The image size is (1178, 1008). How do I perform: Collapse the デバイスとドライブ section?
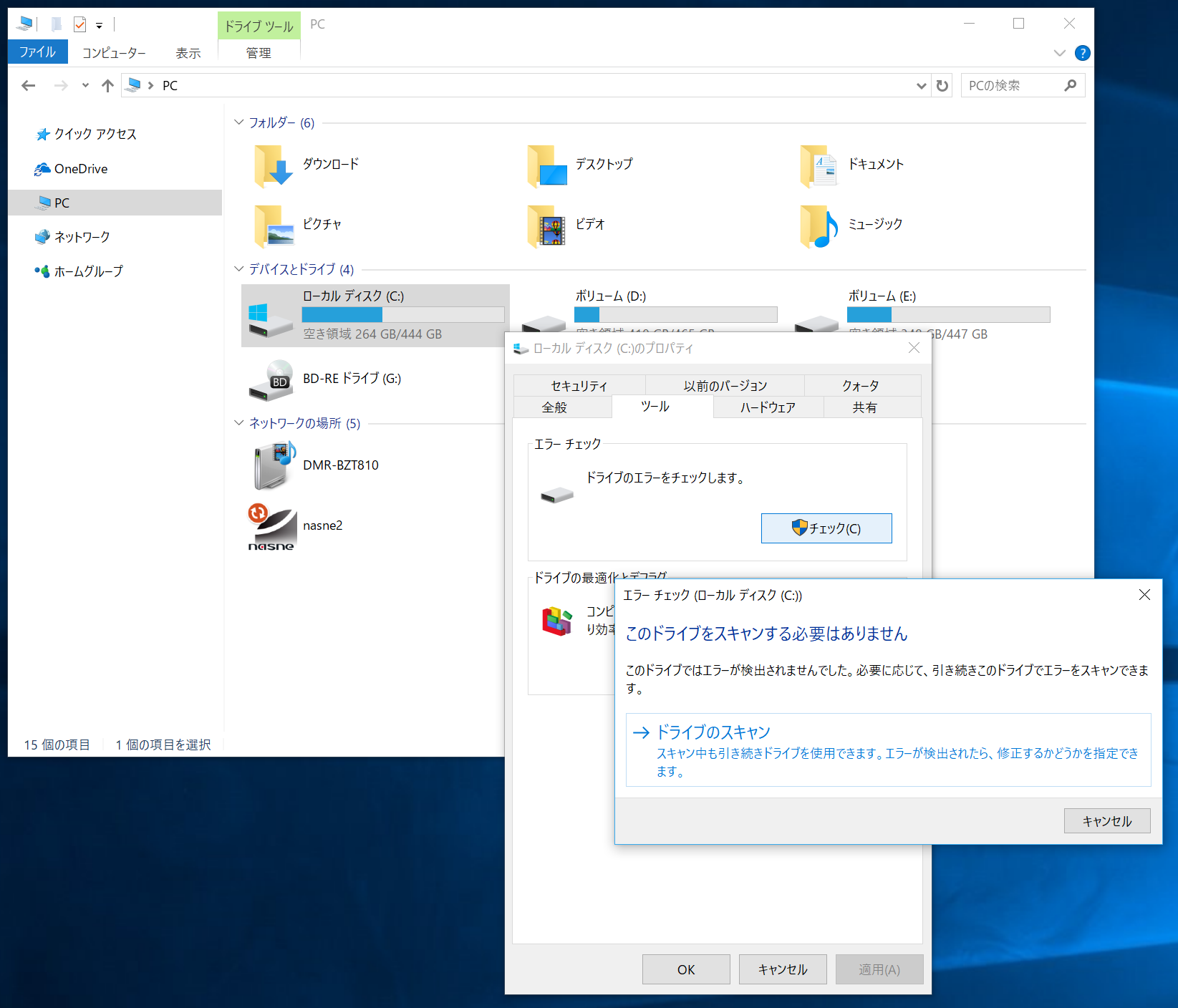click(238, 270)
